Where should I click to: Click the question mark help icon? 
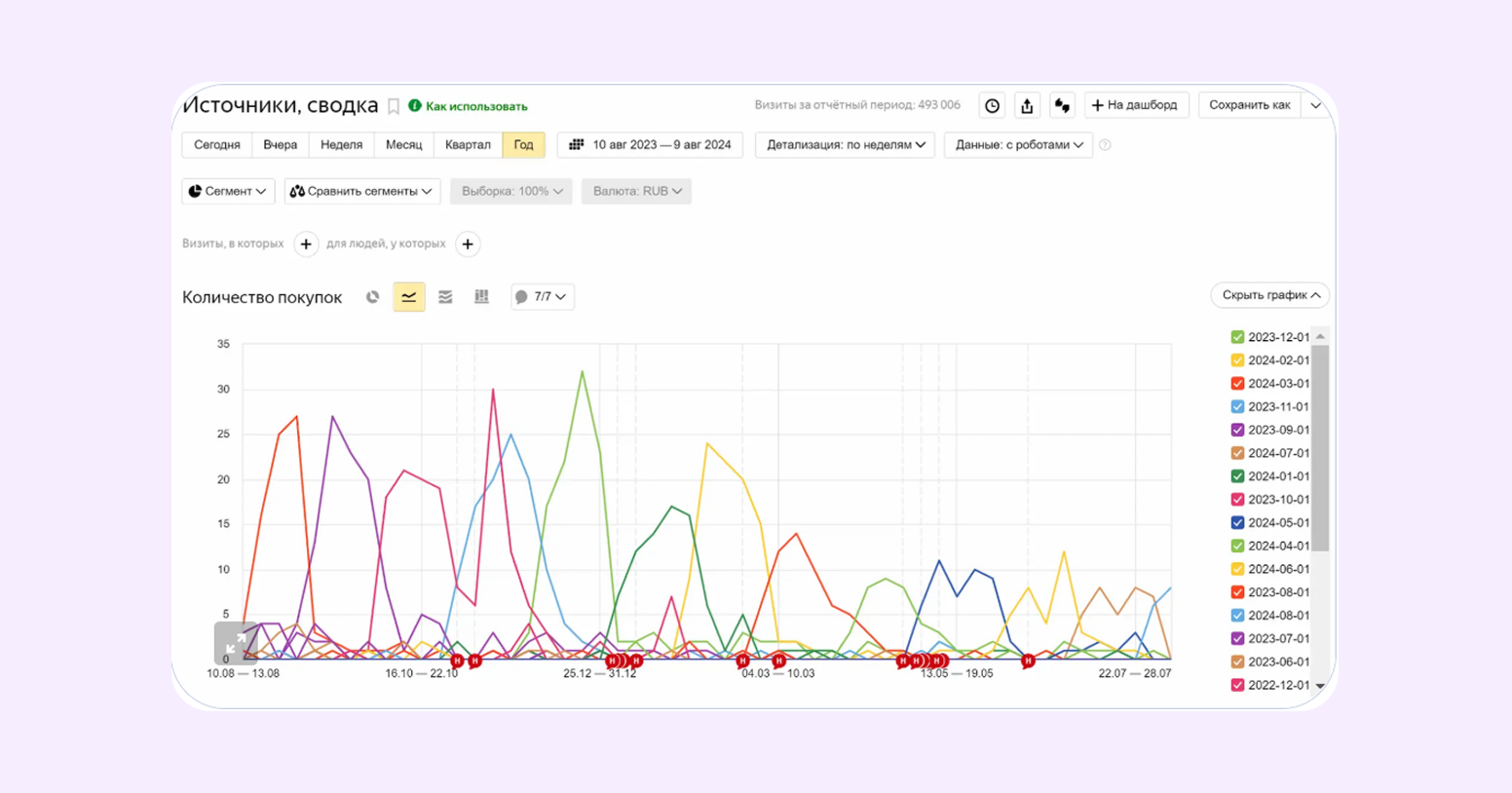click(x=1105, y=145)
